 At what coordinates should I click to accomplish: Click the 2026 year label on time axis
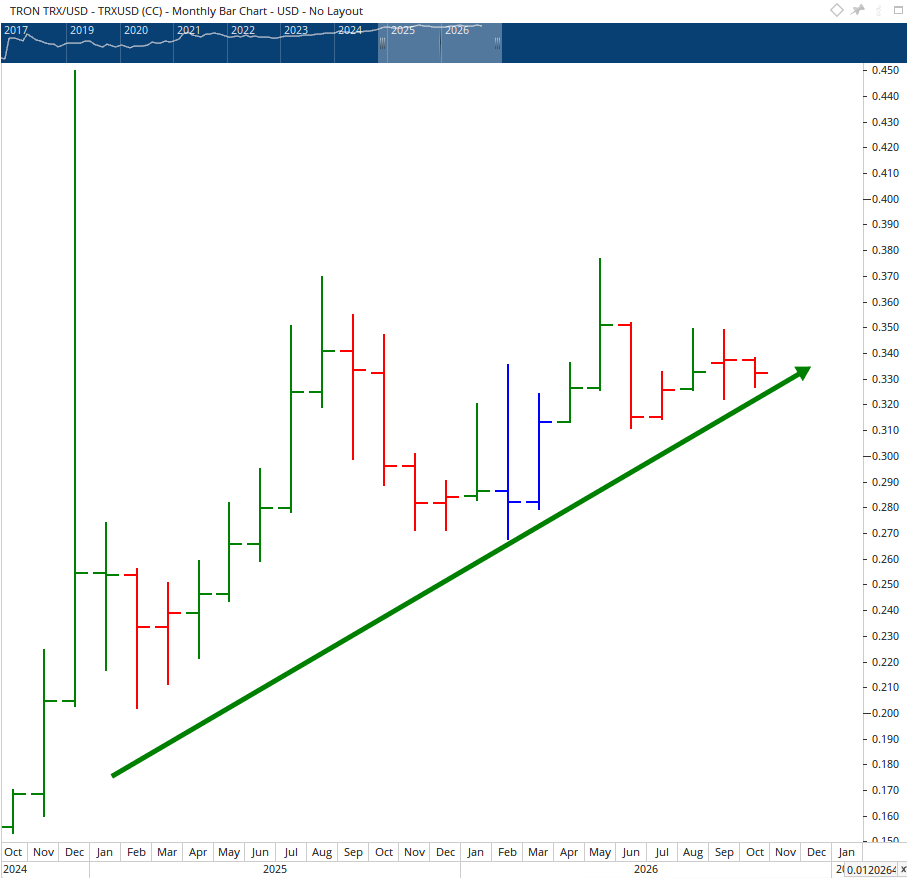pos(646,869)
